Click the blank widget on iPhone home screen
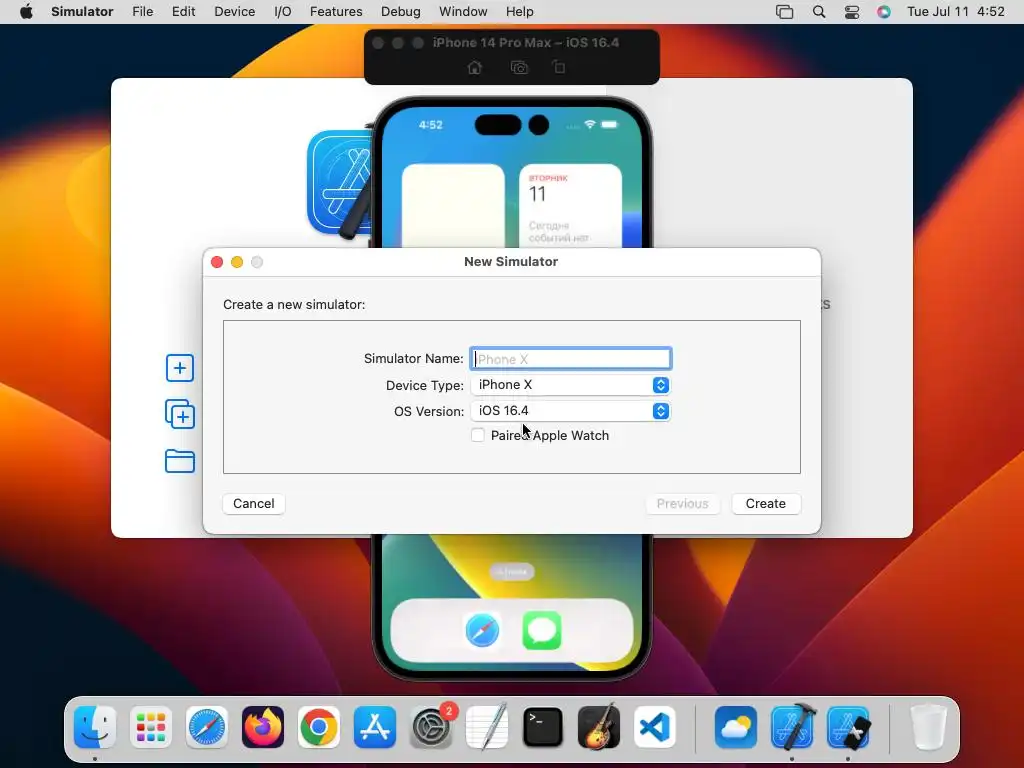The image size is (1024, 768). pos(453,206)
